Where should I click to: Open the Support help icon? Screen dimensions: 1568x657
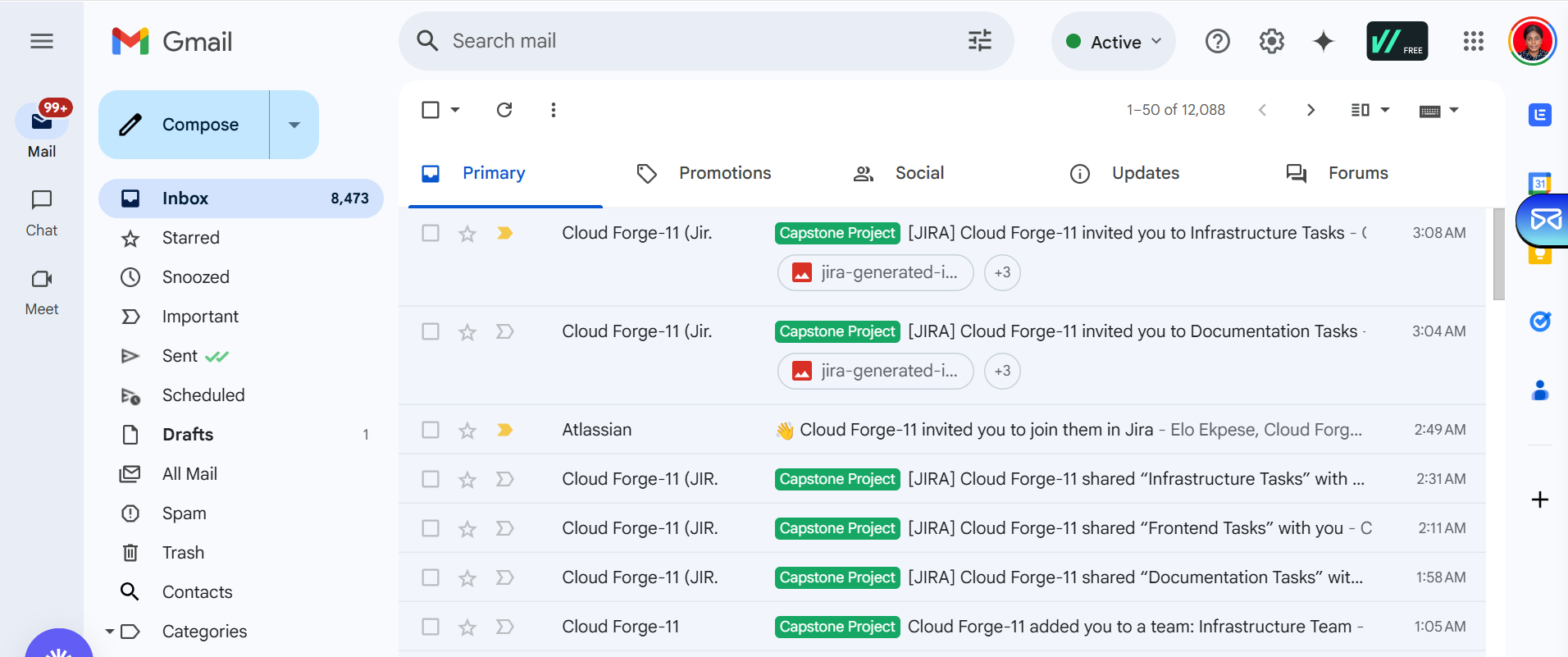point(1218,41)
